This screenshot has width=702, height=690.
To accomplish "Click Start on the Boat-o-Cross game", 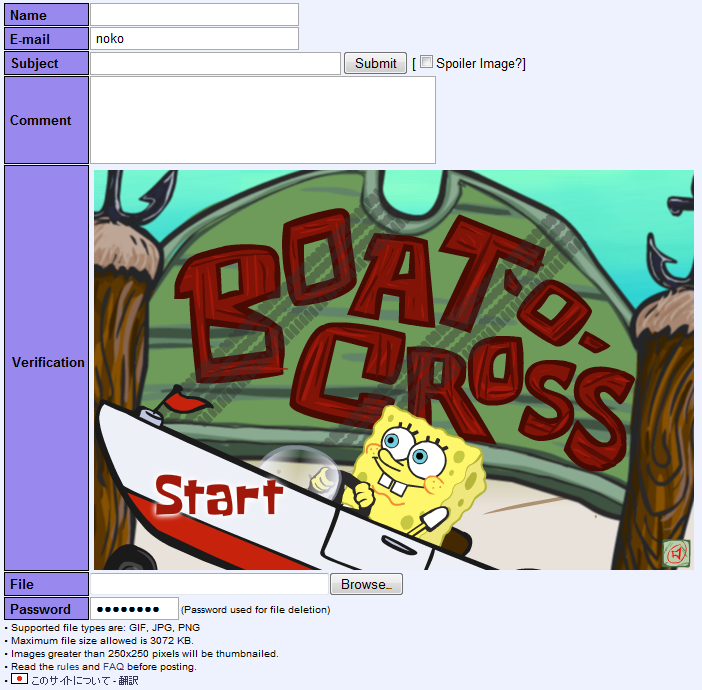I will (x=219, y=496).
